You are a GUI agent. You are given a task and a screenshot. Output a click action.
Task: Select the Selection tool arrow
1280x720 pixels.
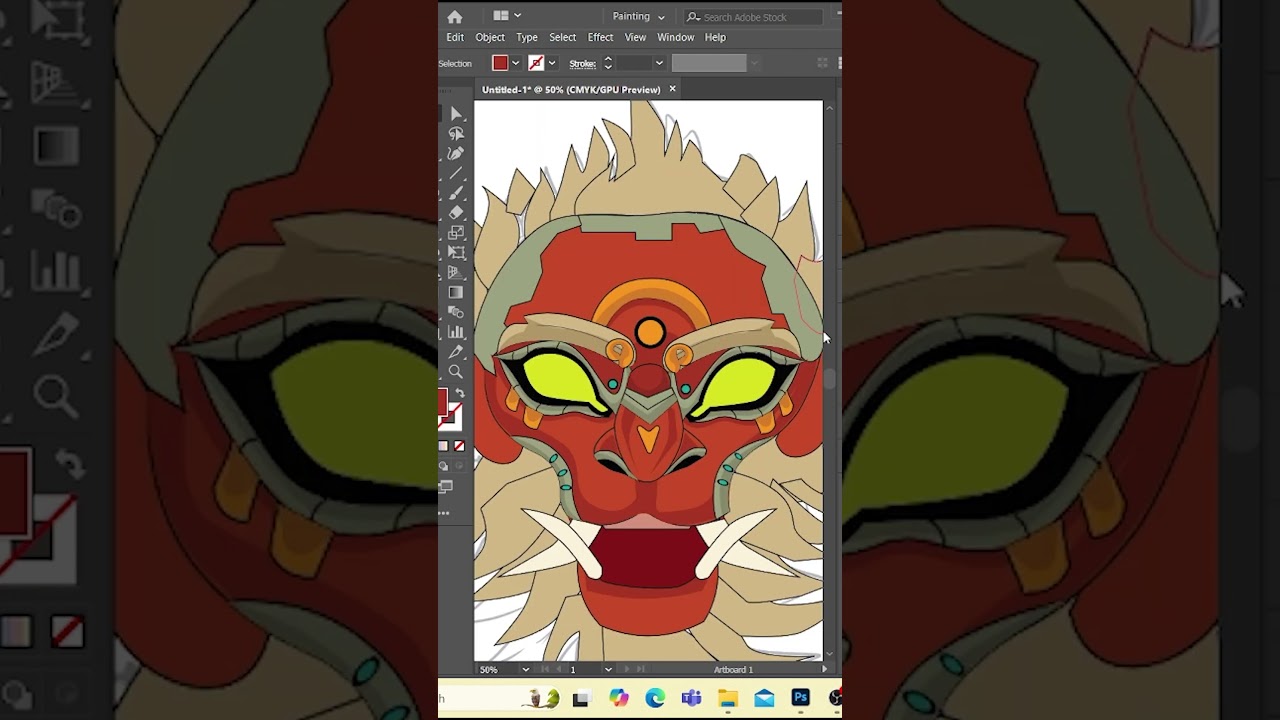(x=456, y=114)
